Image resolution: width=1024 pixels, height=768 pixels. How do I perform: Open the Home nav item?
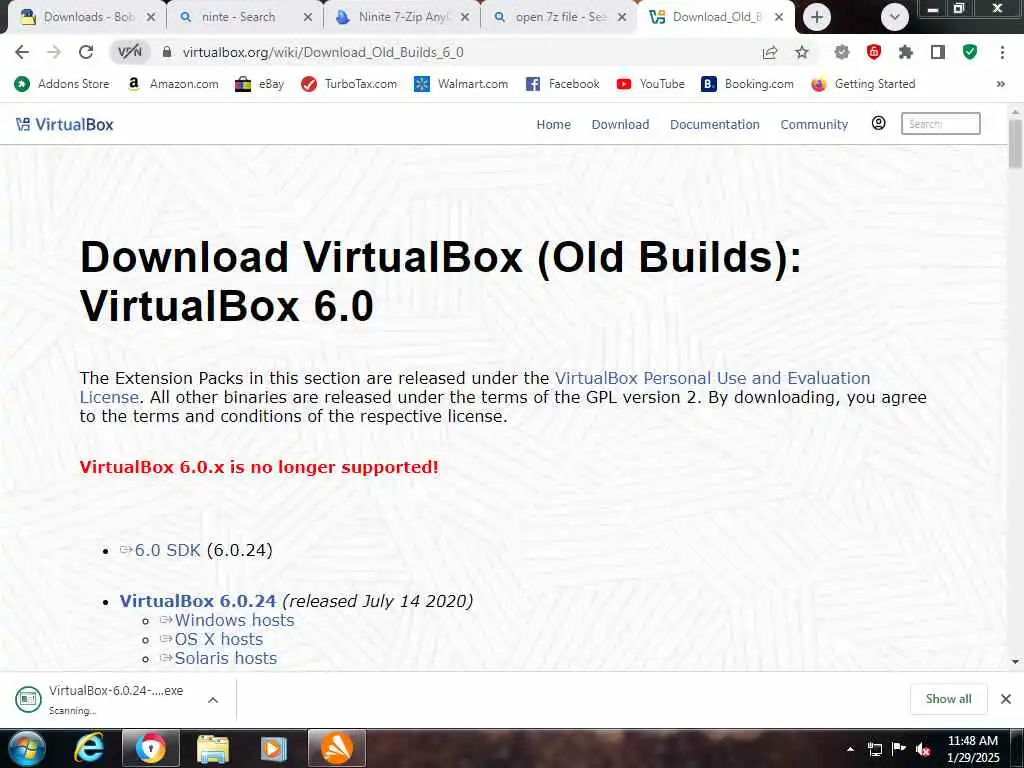tap(554, 124)
